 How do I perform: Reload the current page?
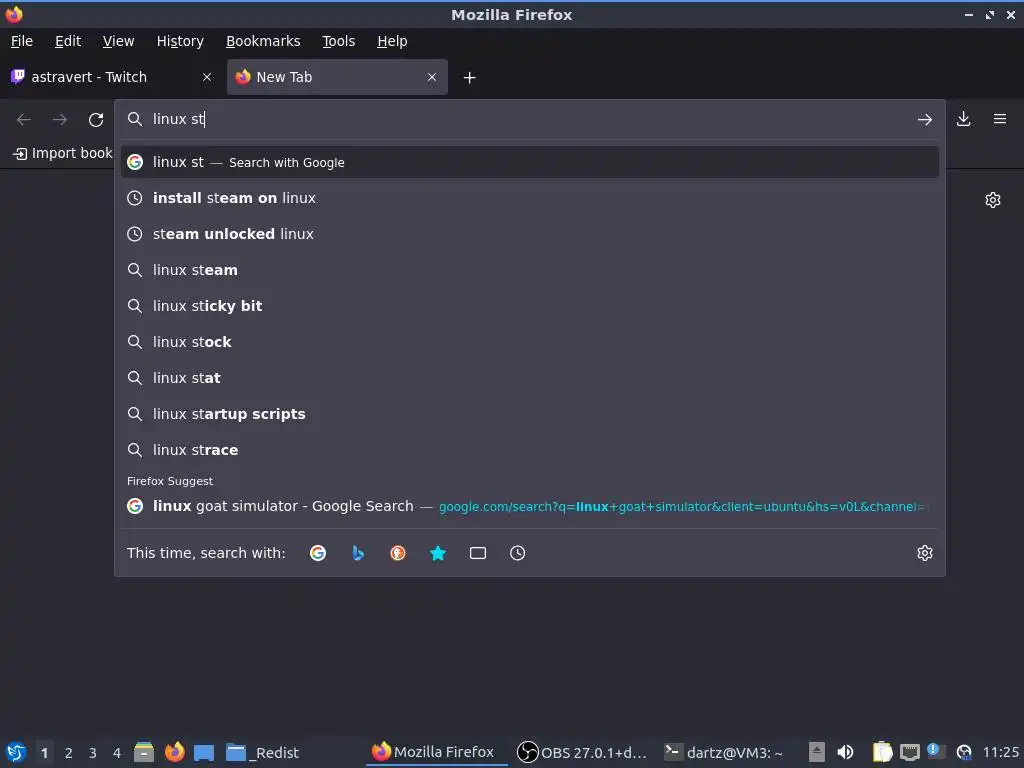tap(96, 120)
